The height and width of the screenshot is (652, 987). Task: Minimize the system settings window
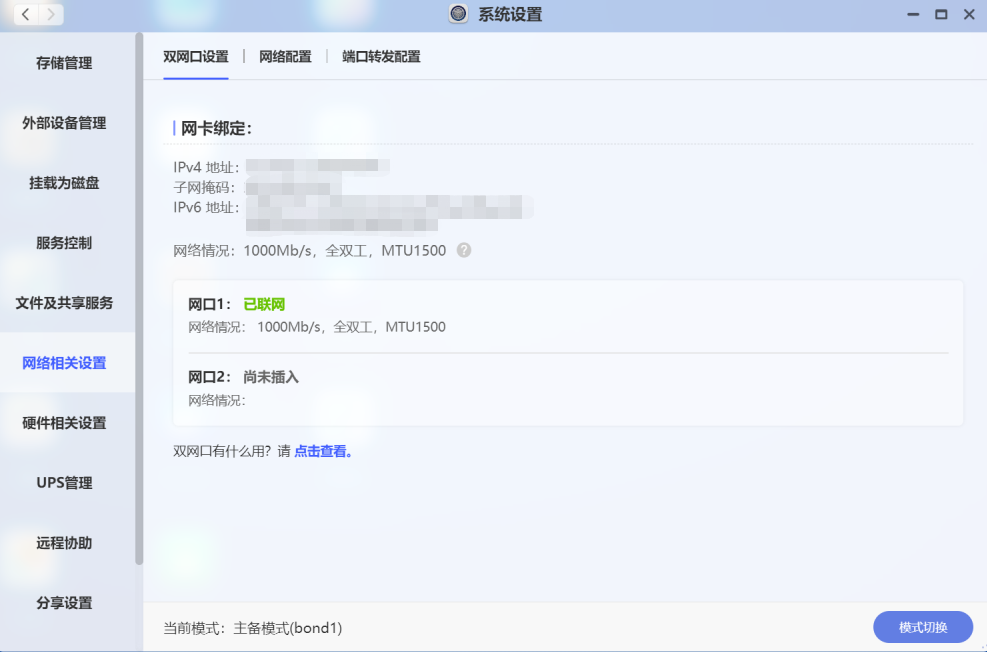pyautogui.click(x=913, y=14)
